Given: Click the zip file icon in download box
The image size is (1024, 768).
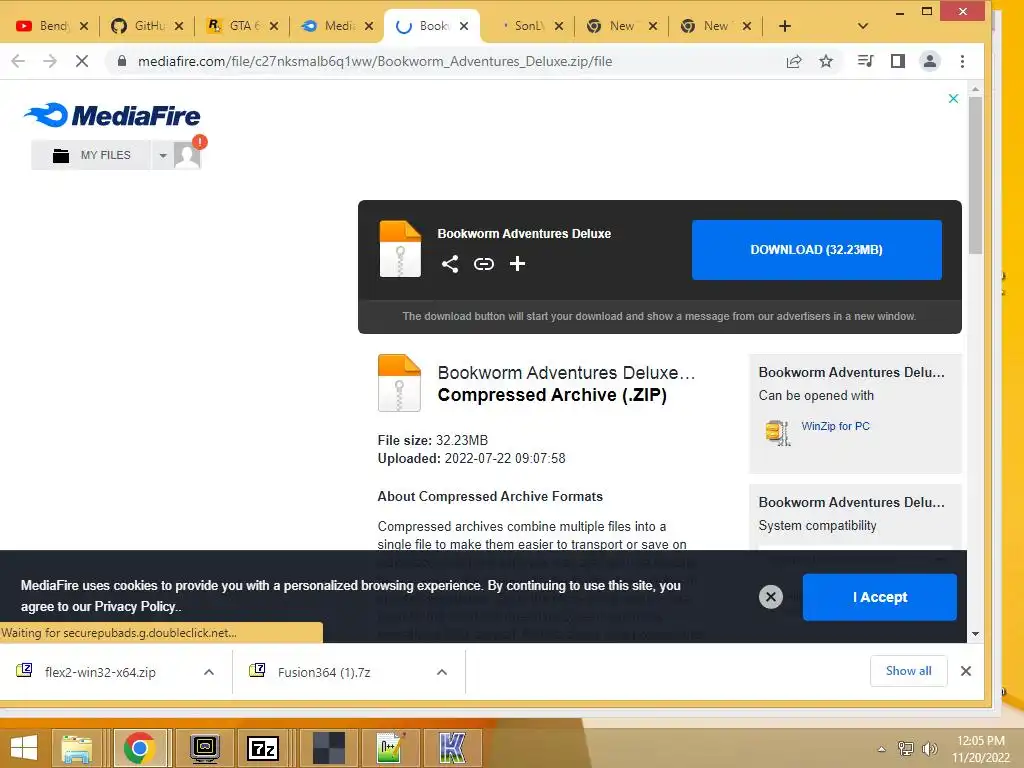Looking at the screenshot, I should 400,249.
